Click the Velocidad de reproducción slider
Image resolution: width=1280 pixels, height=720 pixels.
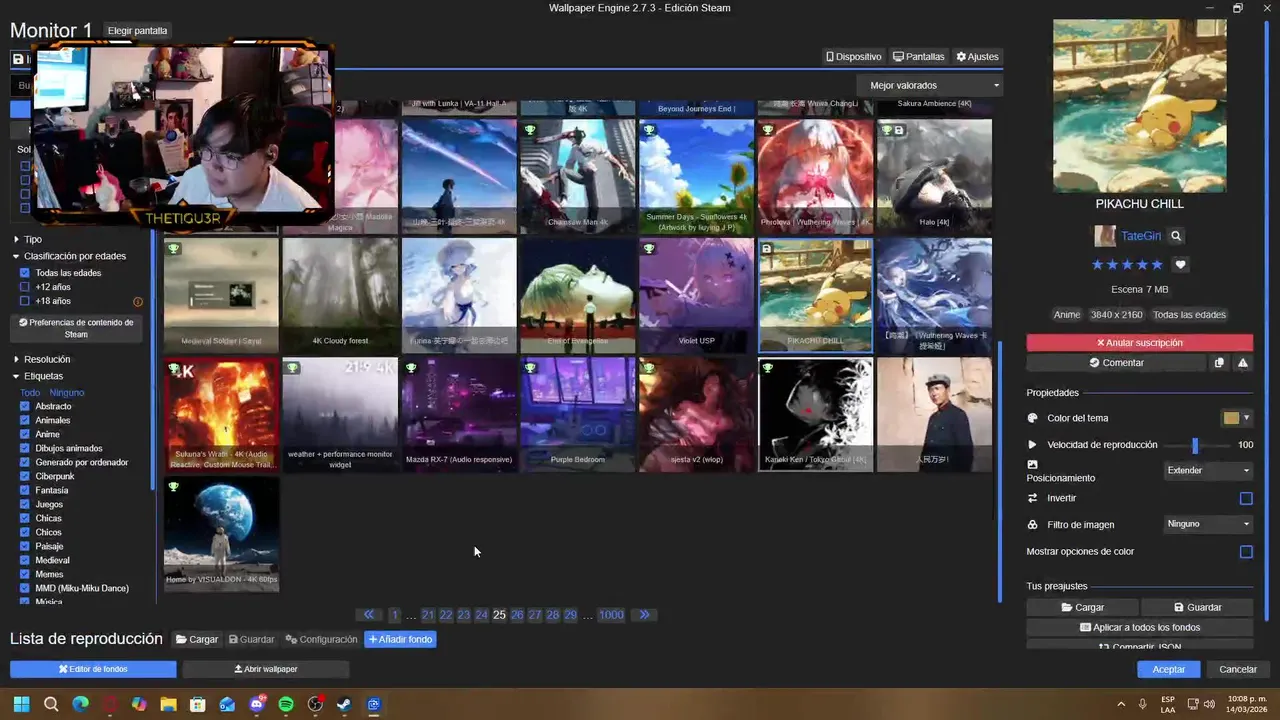pos(1195,445)
